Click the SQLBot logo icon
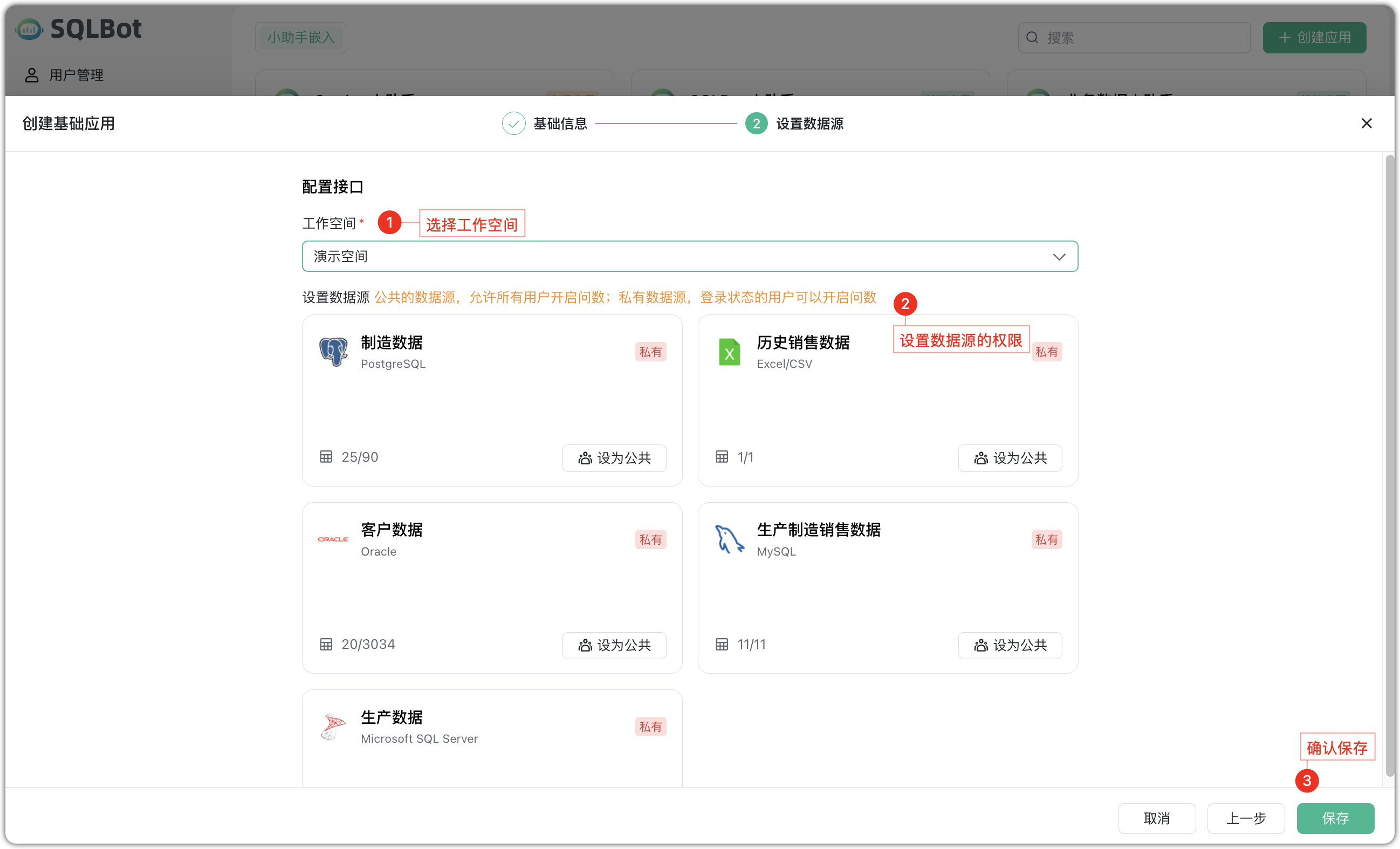 pyautogui.click(x=29, y=29)
